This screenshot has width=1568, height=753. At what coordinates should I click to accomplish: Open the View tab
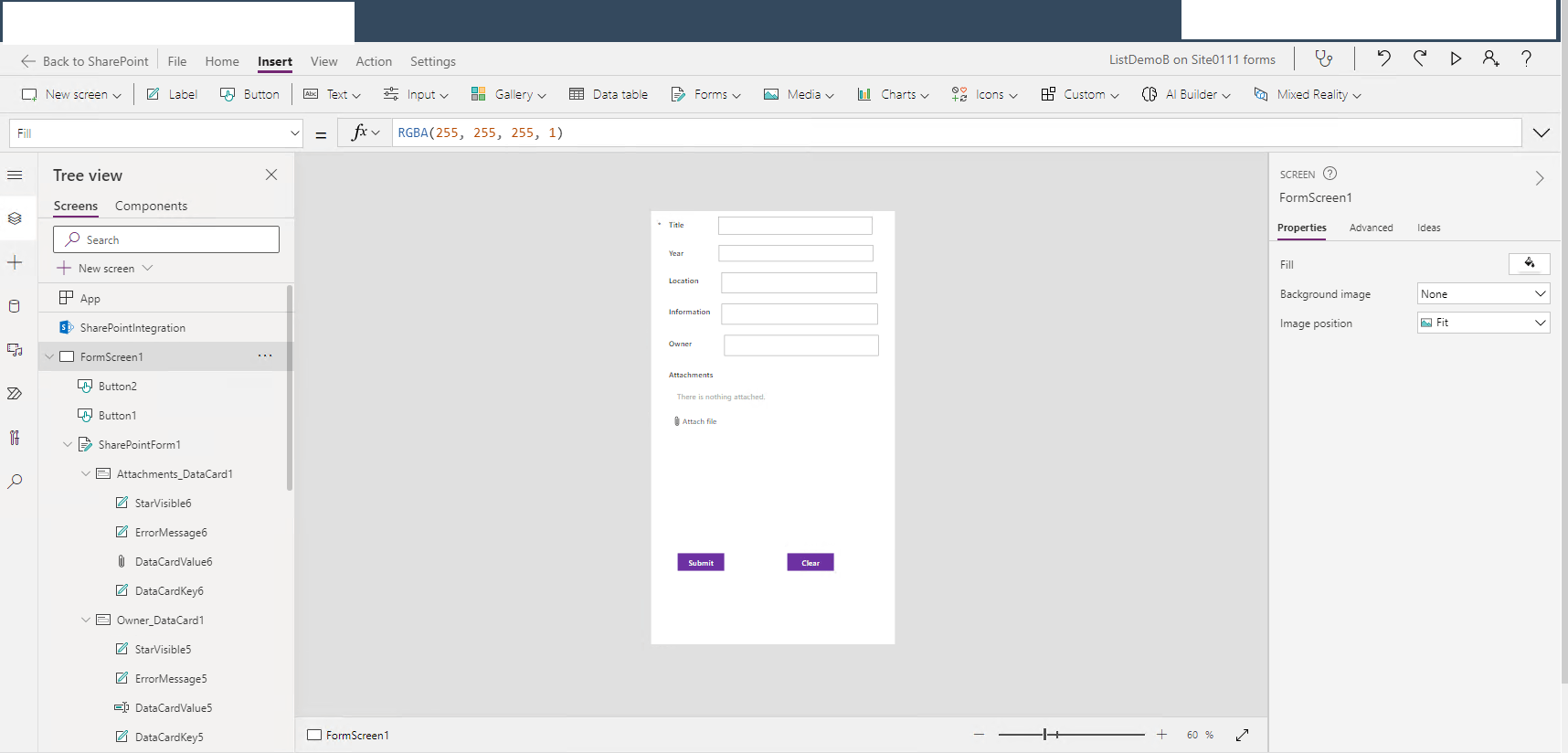(x=323, y=61)
